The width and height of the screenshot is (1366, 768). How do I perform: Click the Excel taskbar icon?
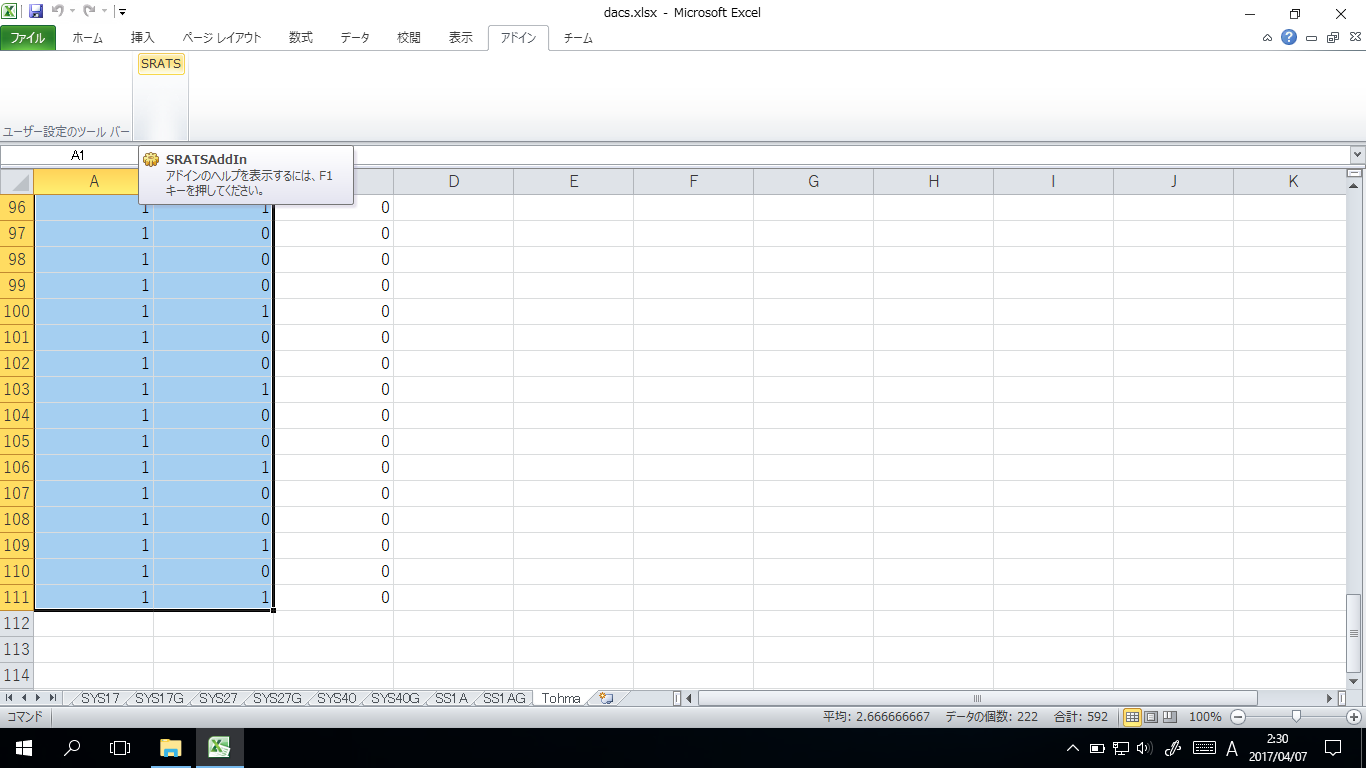(220, 747)
